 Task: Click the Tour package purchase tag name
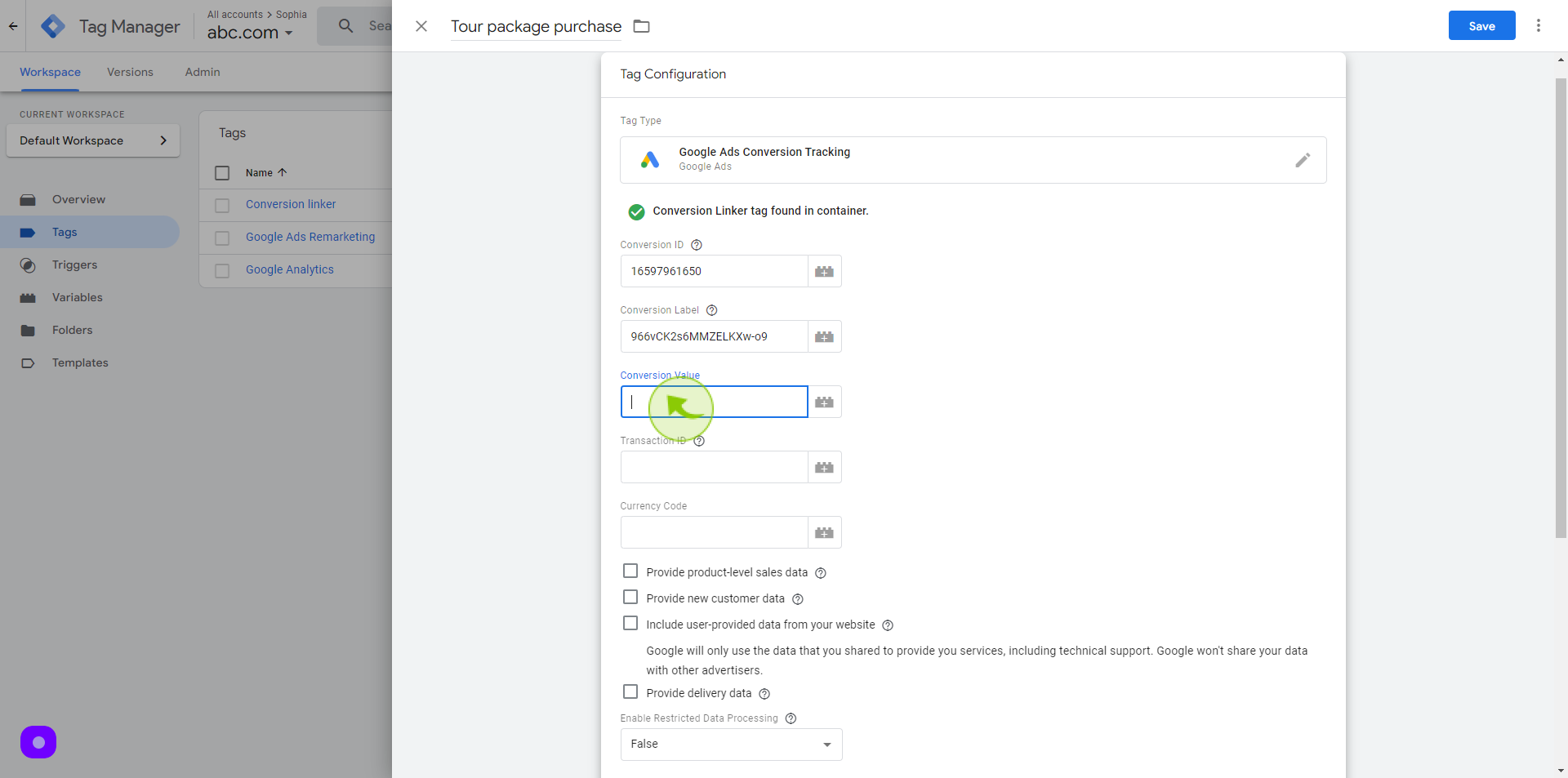pyautogui.click(x=536, y=27)
